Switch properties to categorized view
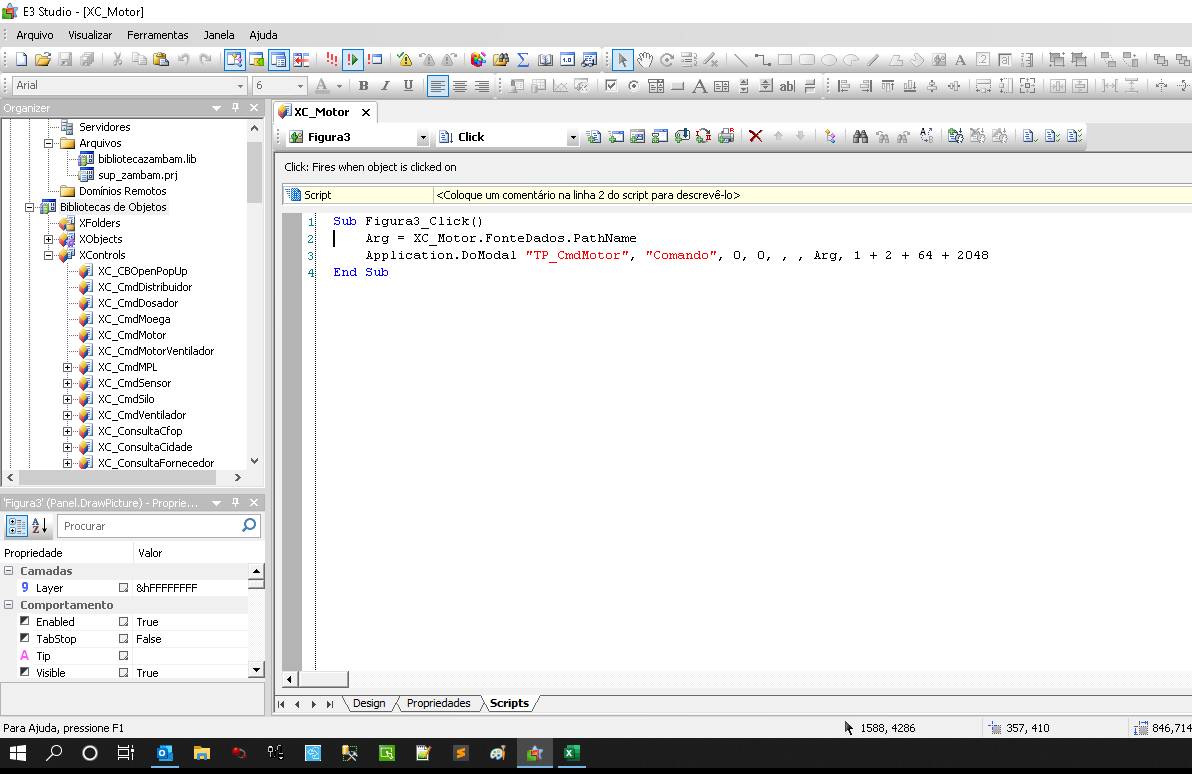This screenshot has height=774, width=1192. [x=16, y=525]
